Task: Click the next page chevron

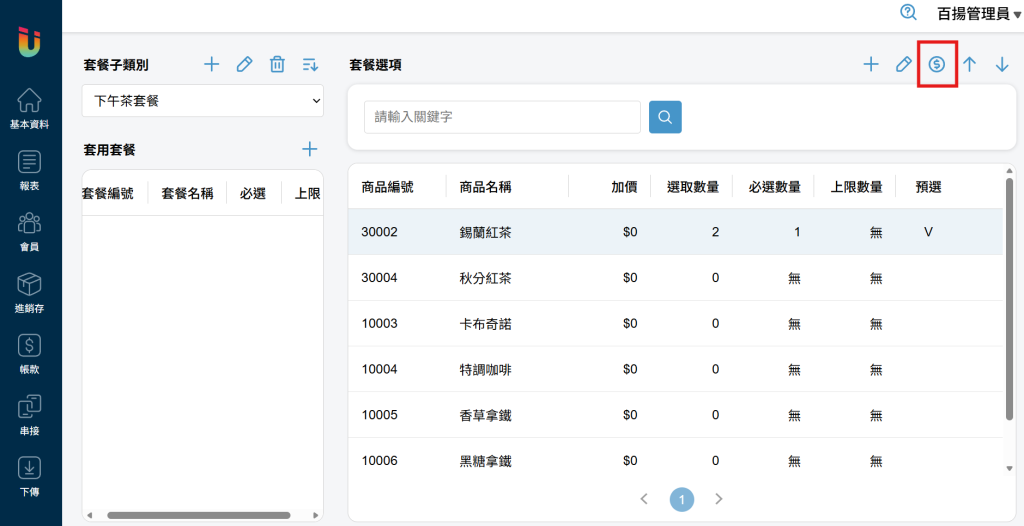Action: point(718,498)
